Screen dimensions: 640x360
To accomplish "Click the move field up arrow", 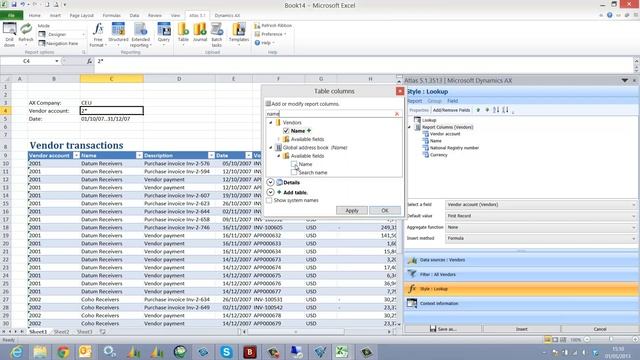I will (478, 110).
